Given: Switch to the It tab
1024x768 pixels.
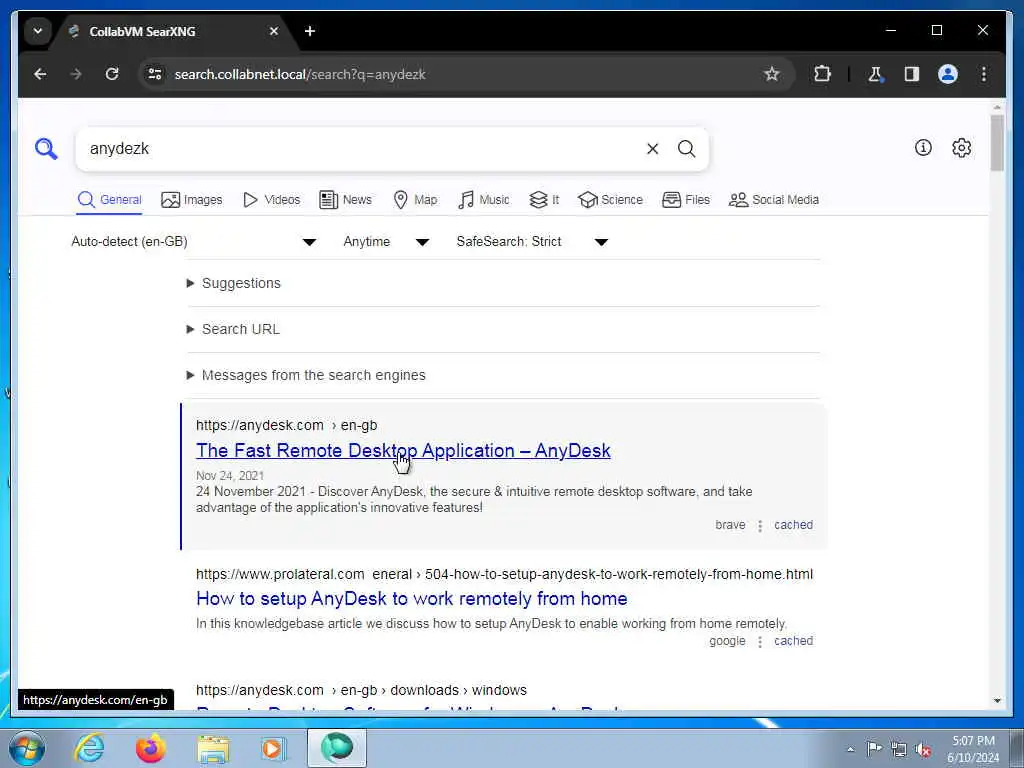Looking at the screenshot, I should 544,200.
